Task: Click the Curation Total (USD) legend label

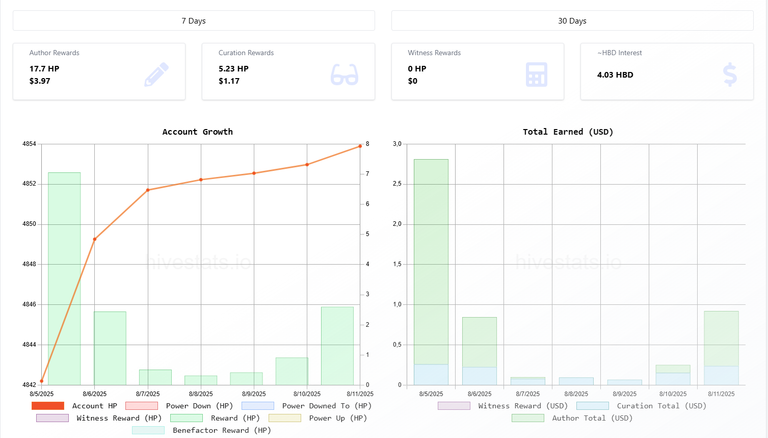Action: click(662, 406)
